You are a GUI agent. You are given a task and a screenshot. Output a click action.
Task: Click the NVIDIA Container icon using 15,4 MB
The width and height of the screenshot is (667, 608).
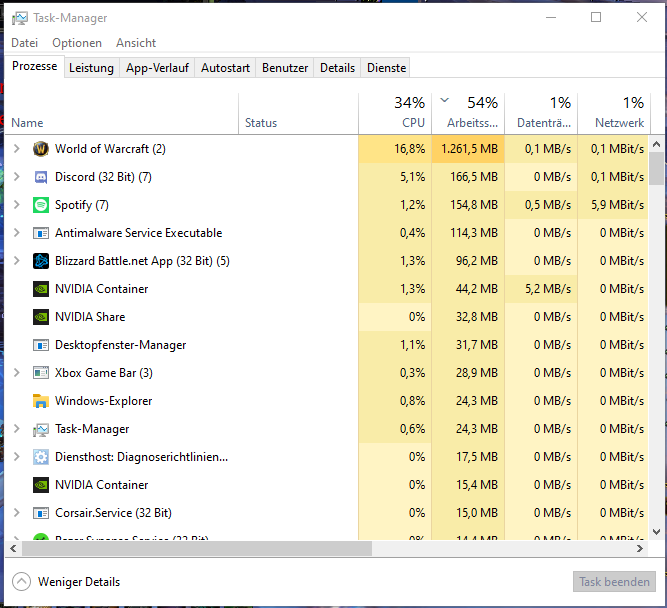point(41,485)
